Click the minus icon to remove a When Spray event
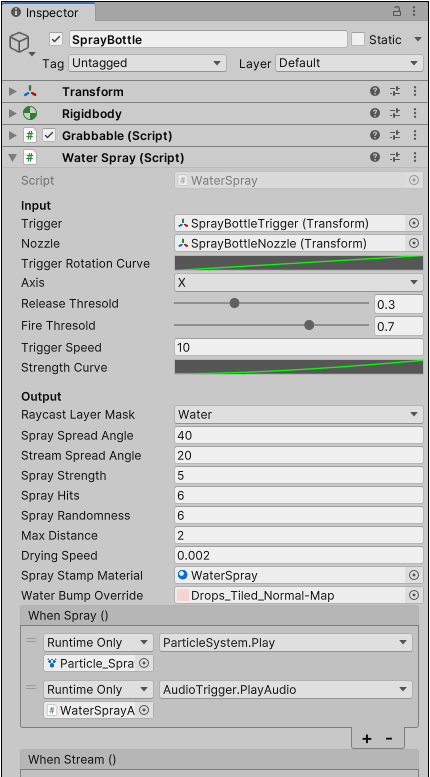 pos(389,739)
